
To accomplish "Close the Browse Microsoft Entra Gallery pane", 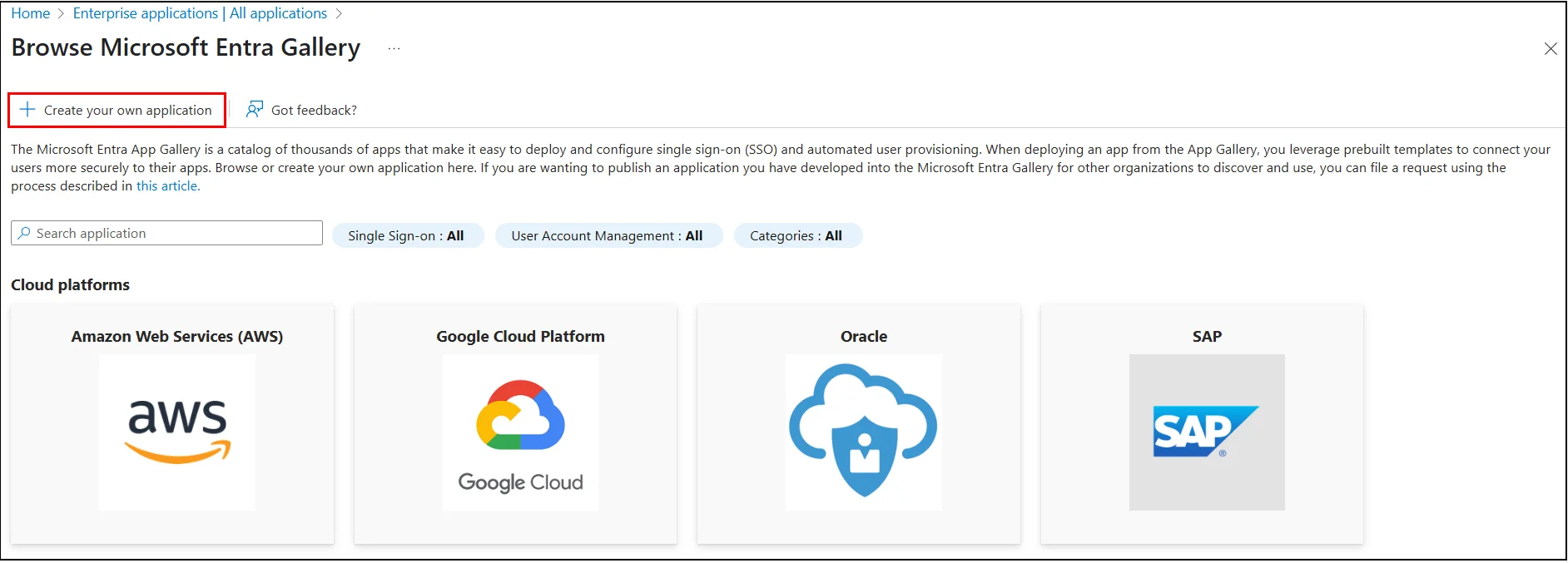I will click(x=1551, y=49).
